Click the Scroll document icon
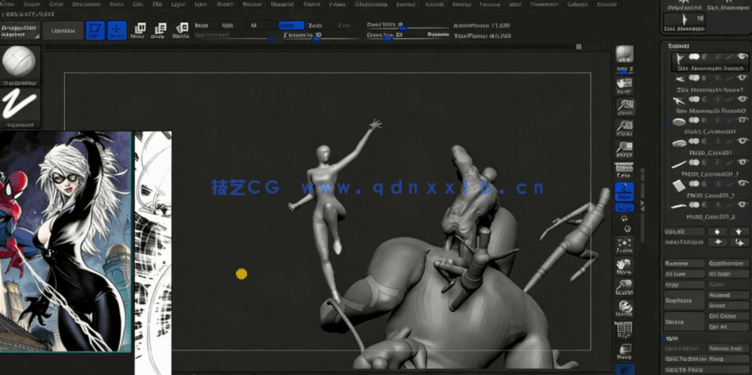 click(624, 86)
